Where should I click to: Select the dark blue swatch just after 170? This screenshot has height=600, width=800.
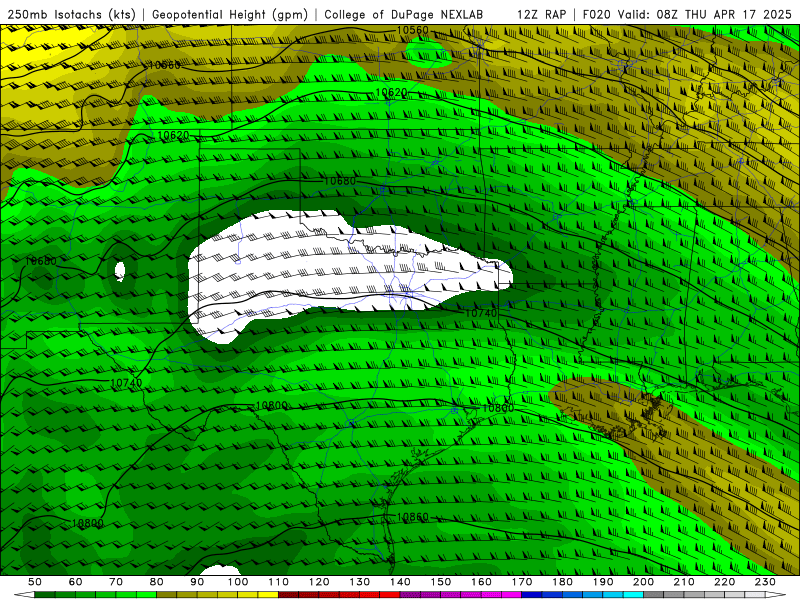click(532, 595)
